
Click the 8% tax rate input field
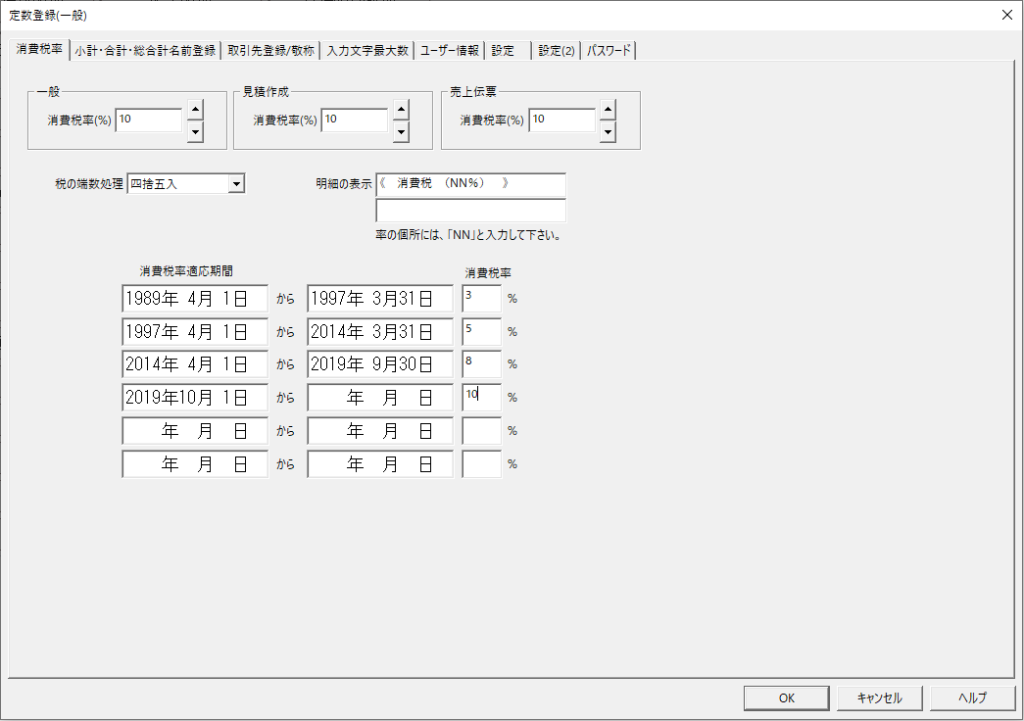[x=481, y=364]
